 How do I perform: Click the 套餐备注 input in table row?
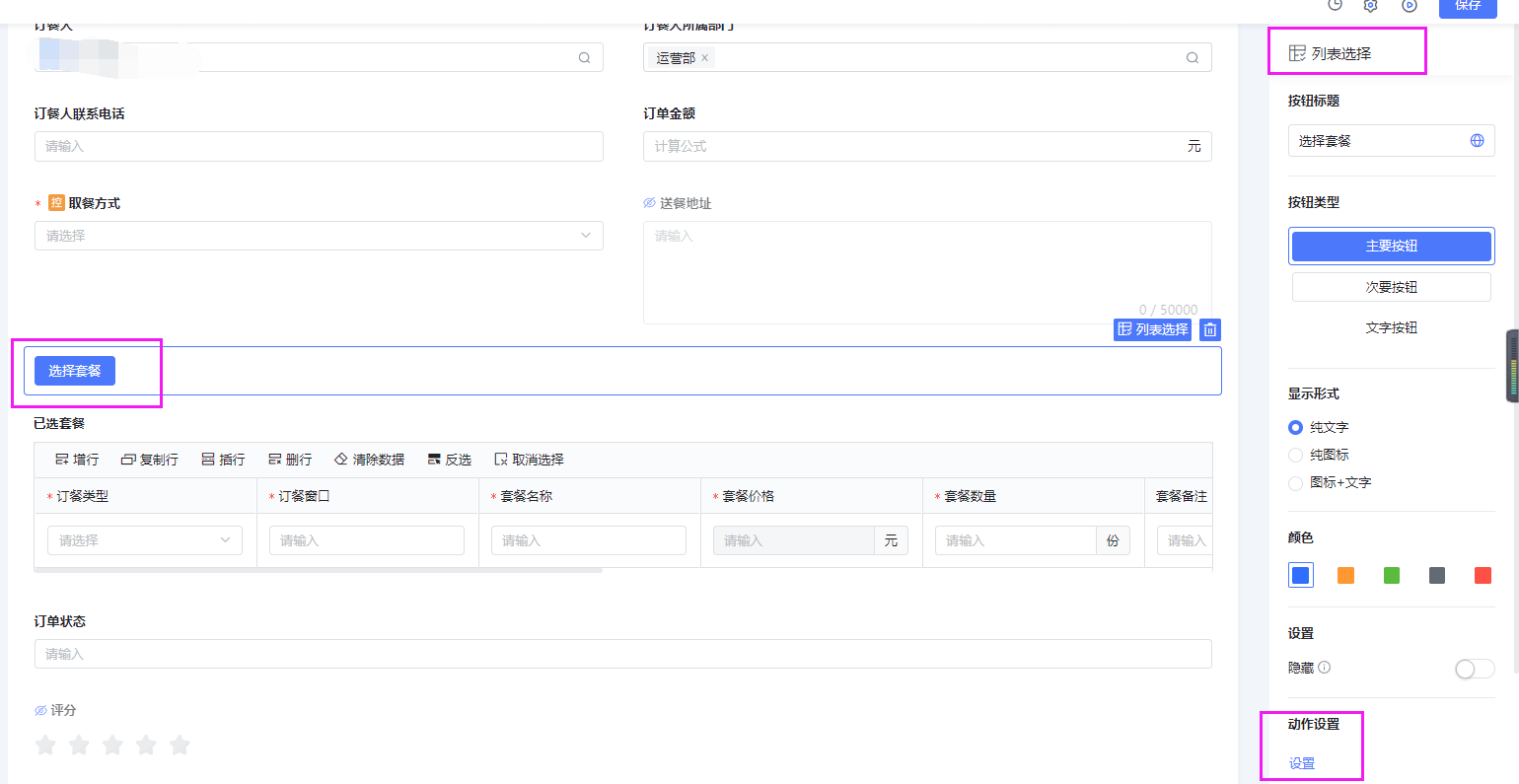click(1185, 540)
